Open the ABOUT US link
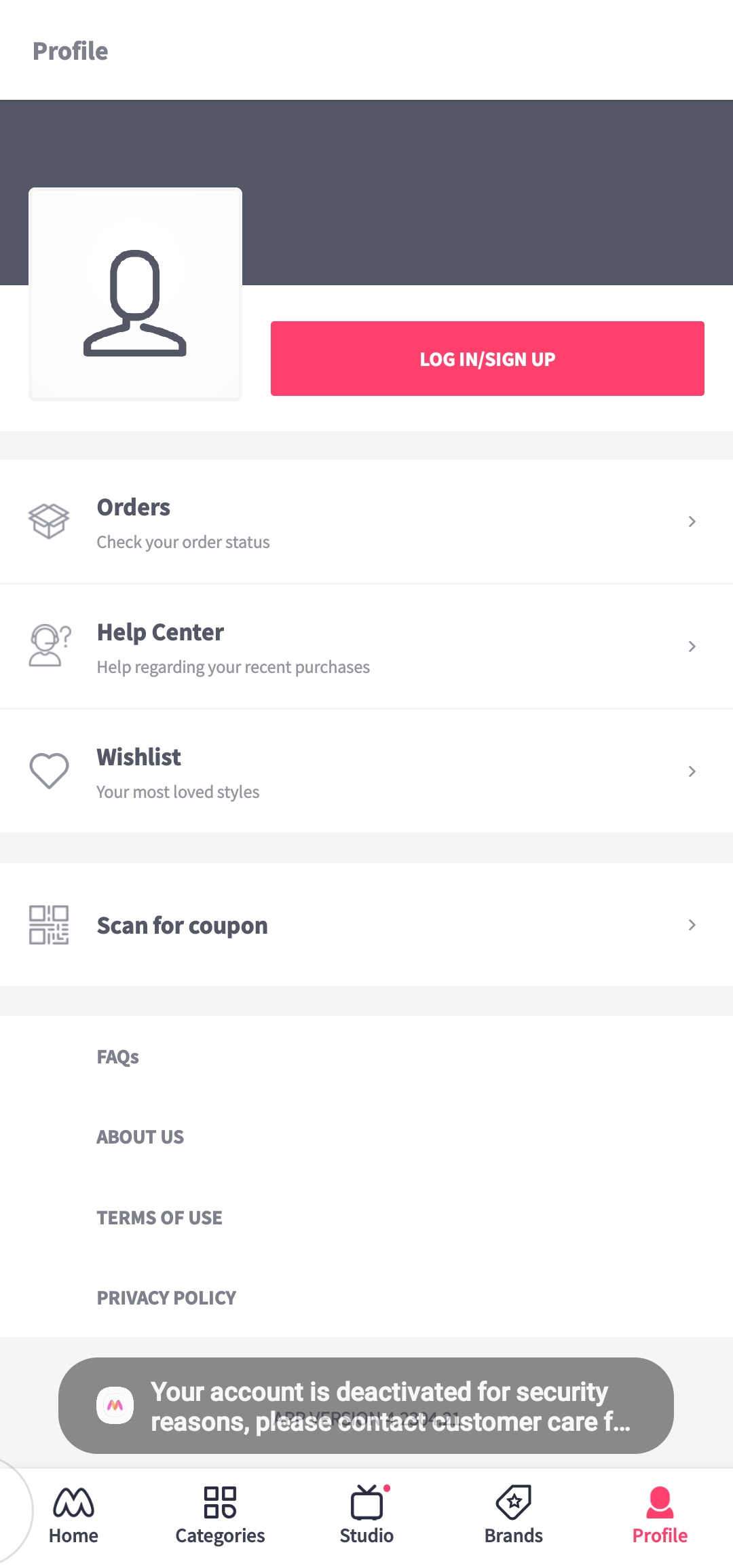Image resolution: width=733 pixels, height=1568 pixels. pyautogui.click(x=140, y=1137)
